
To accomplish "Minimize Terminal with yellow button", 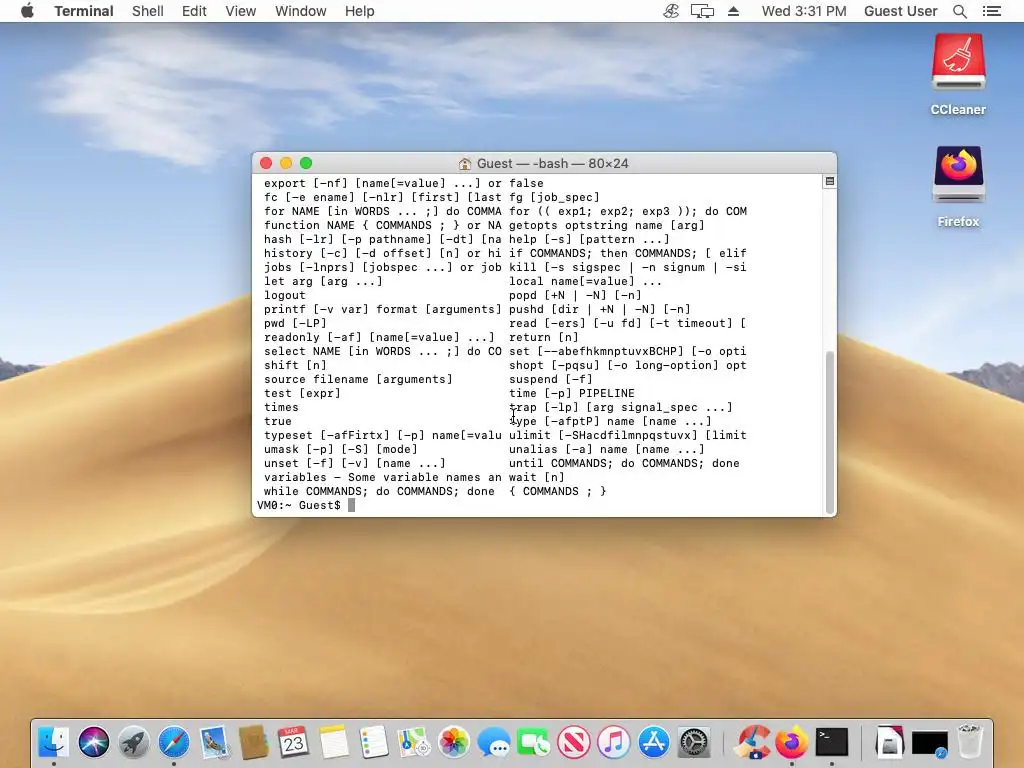I will click(286, 163).
